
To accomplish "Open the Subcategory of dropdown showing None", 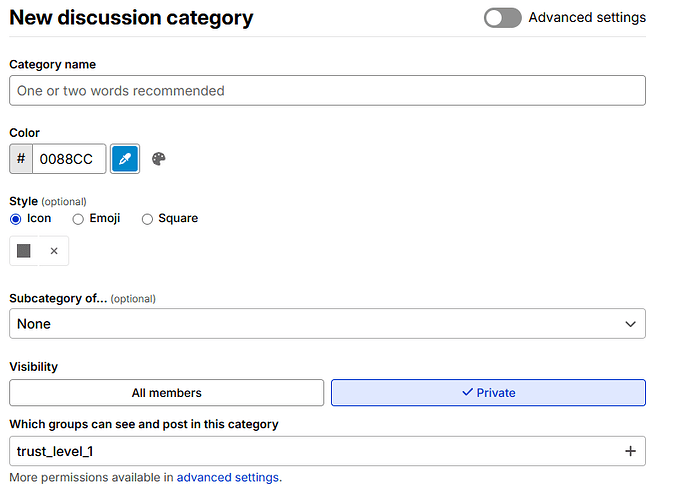I will (327, 324).
